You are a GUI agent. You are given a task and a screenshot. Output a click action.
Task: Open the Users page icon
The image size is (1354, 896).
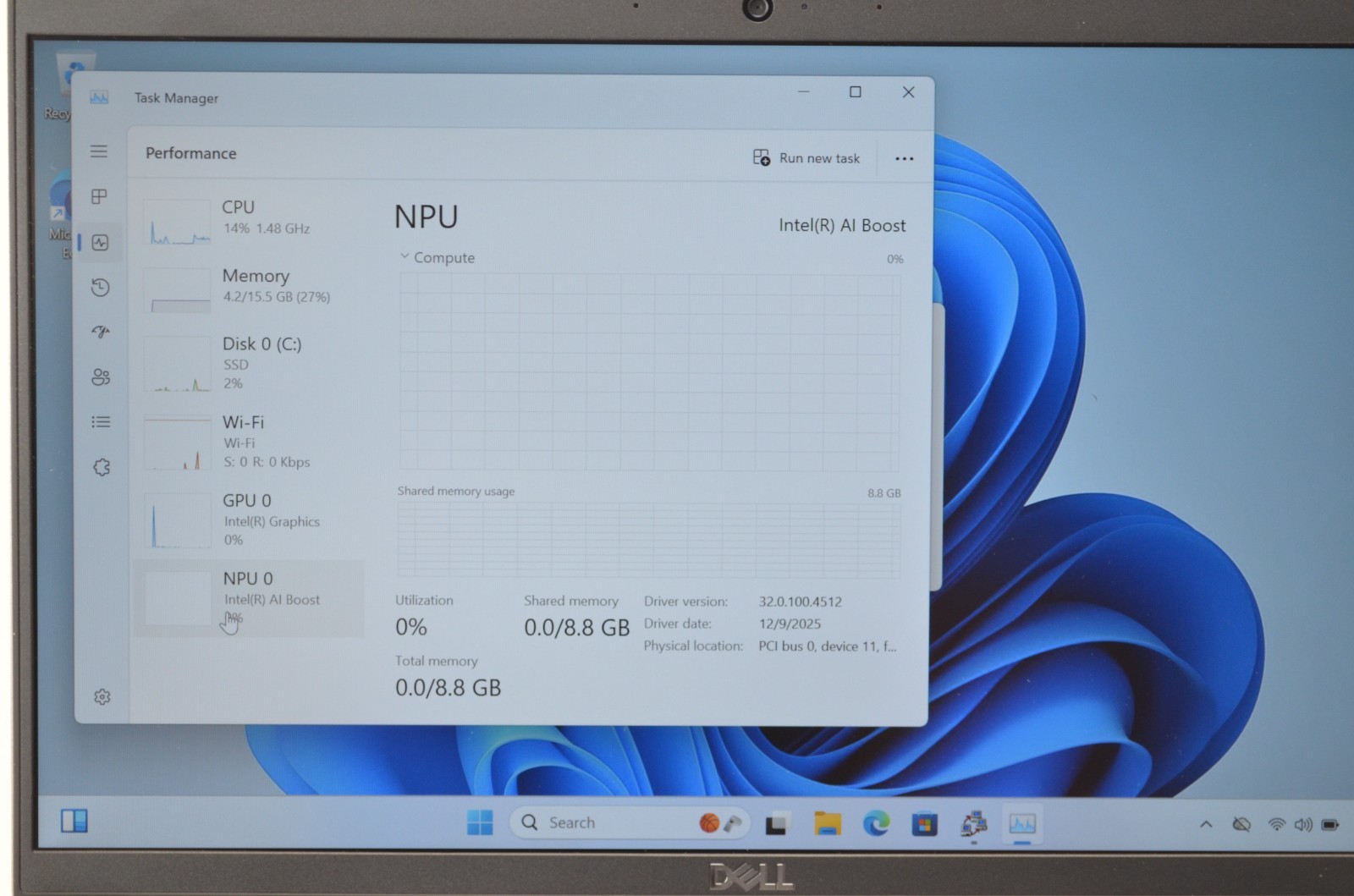tap(101, 377)
